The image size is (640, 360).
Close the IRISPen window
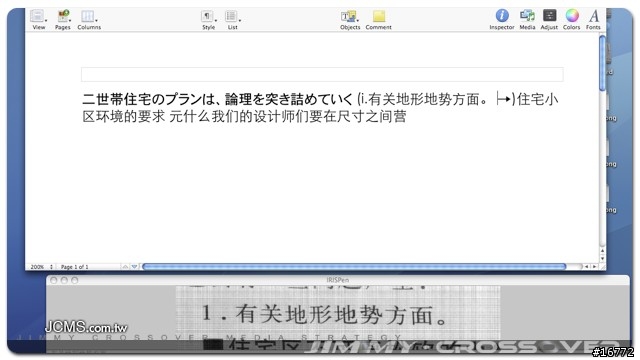[x=53, y=280]
